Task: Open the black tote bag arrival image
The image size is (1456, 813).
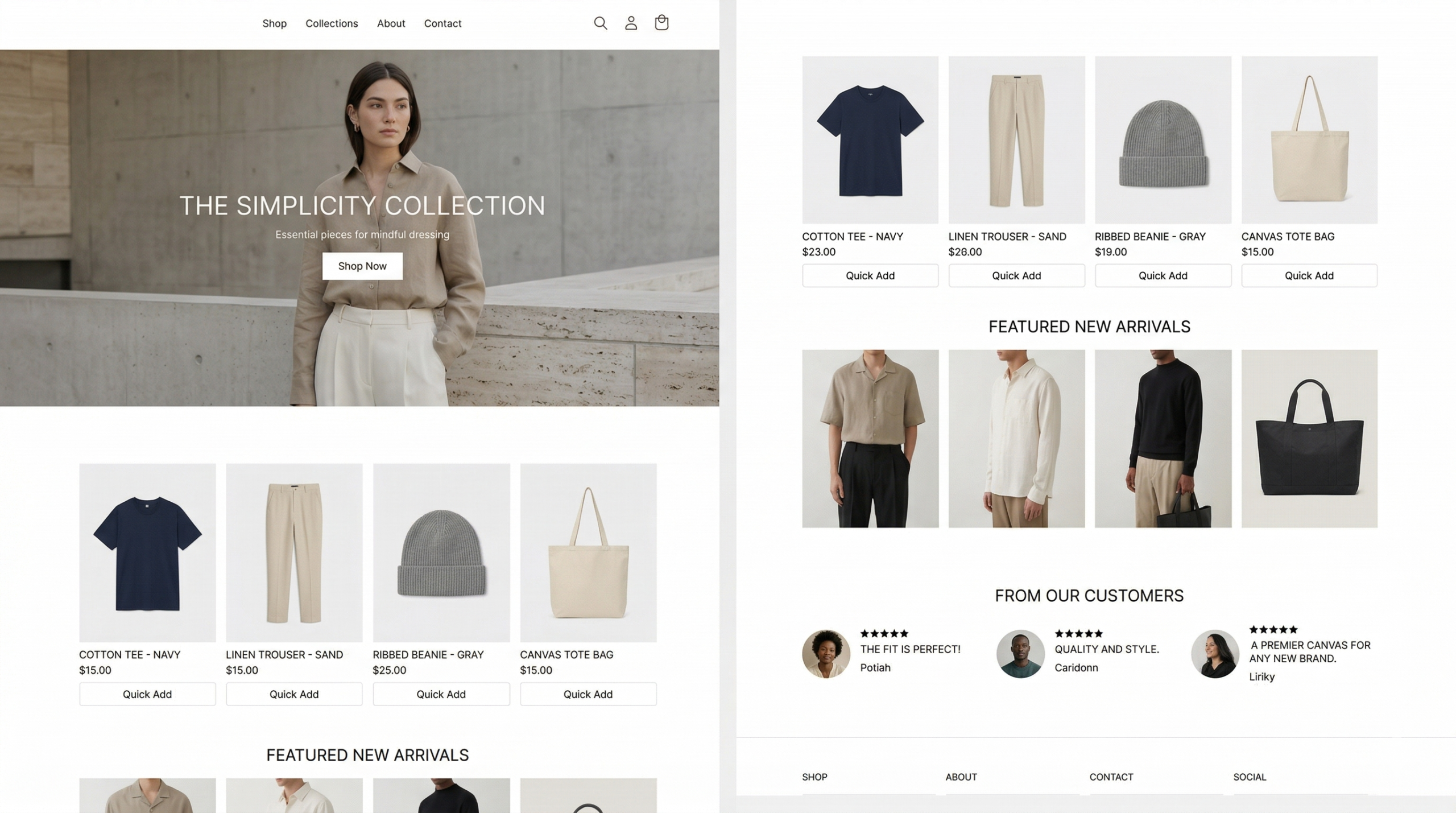Action: pyautogui.click(x=1309, y=439)
